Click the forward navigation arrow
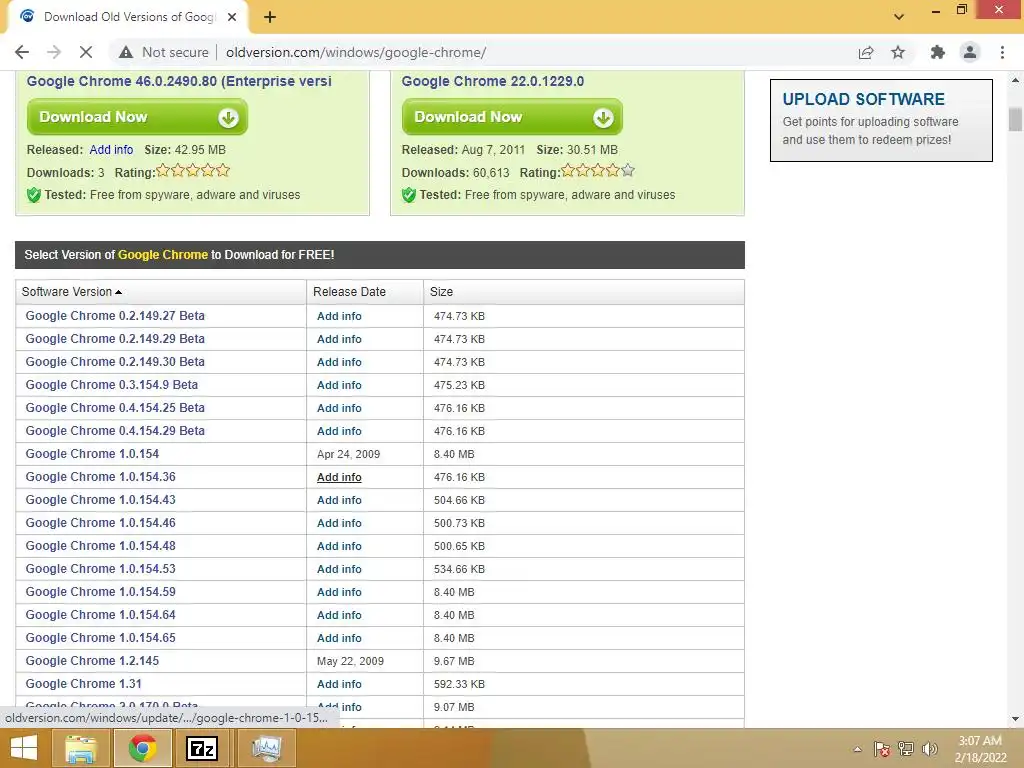Screen dimensions: 1024x768 pos(54,52)
